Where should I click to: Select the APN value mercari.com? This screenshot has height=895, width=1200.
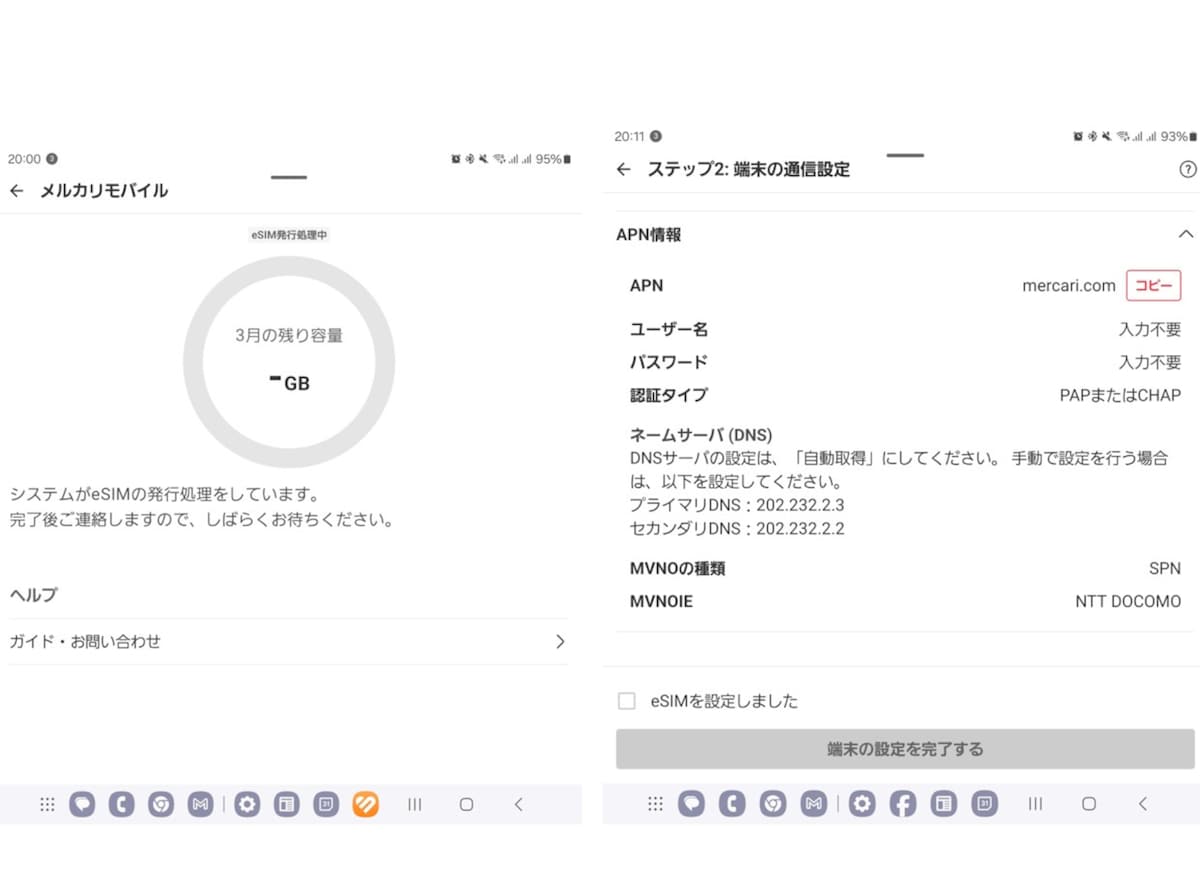(x=1069, y=286)
